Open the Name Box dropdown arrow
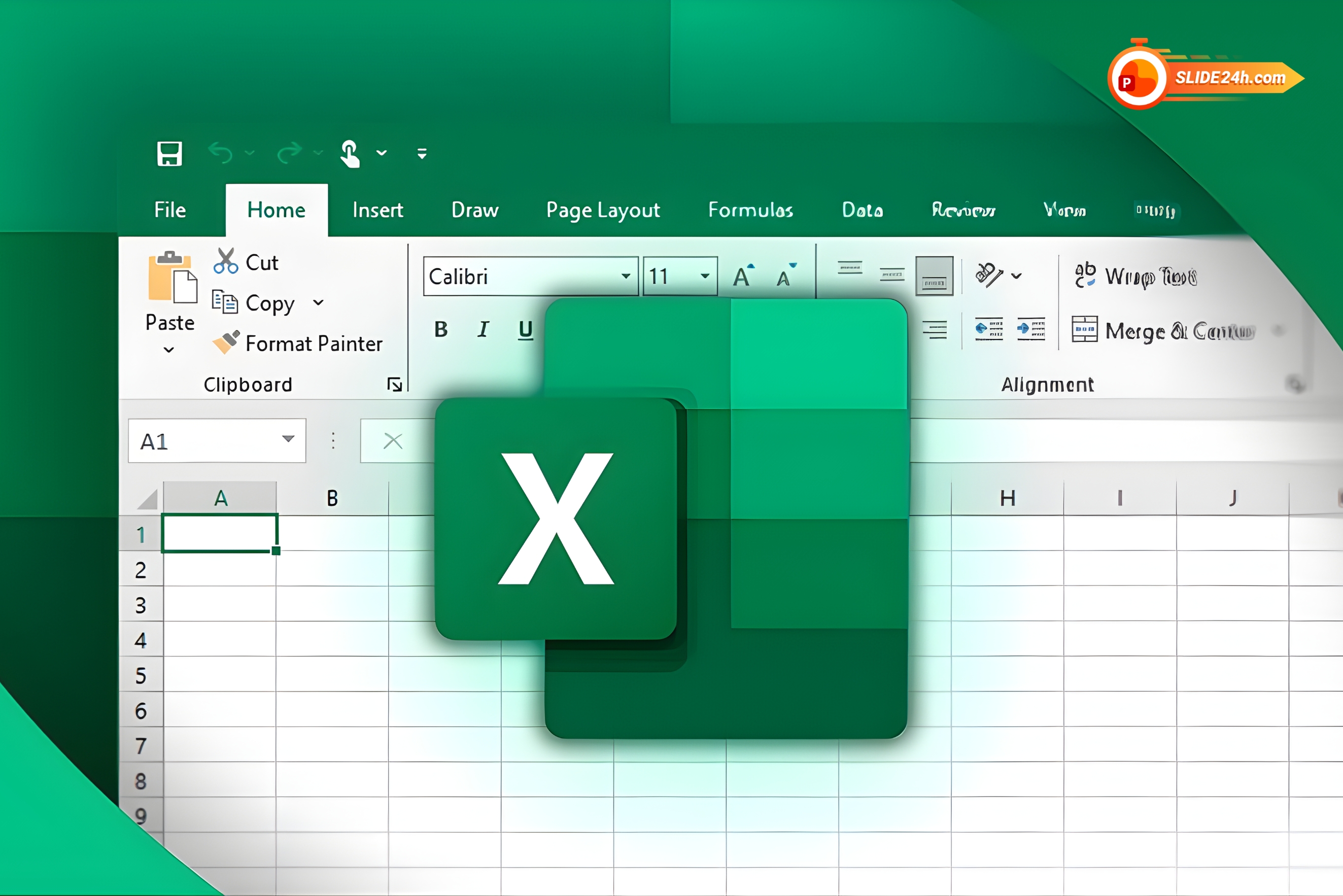Screen dimensions: 1343x896 pyautogui.click(x=288, y=439)
